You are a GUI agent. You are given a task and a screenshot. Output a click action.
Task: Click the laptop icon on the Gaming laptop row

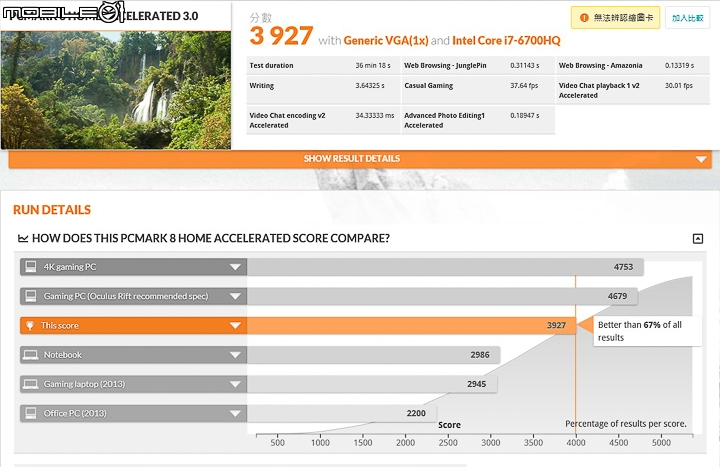(31, 384)
